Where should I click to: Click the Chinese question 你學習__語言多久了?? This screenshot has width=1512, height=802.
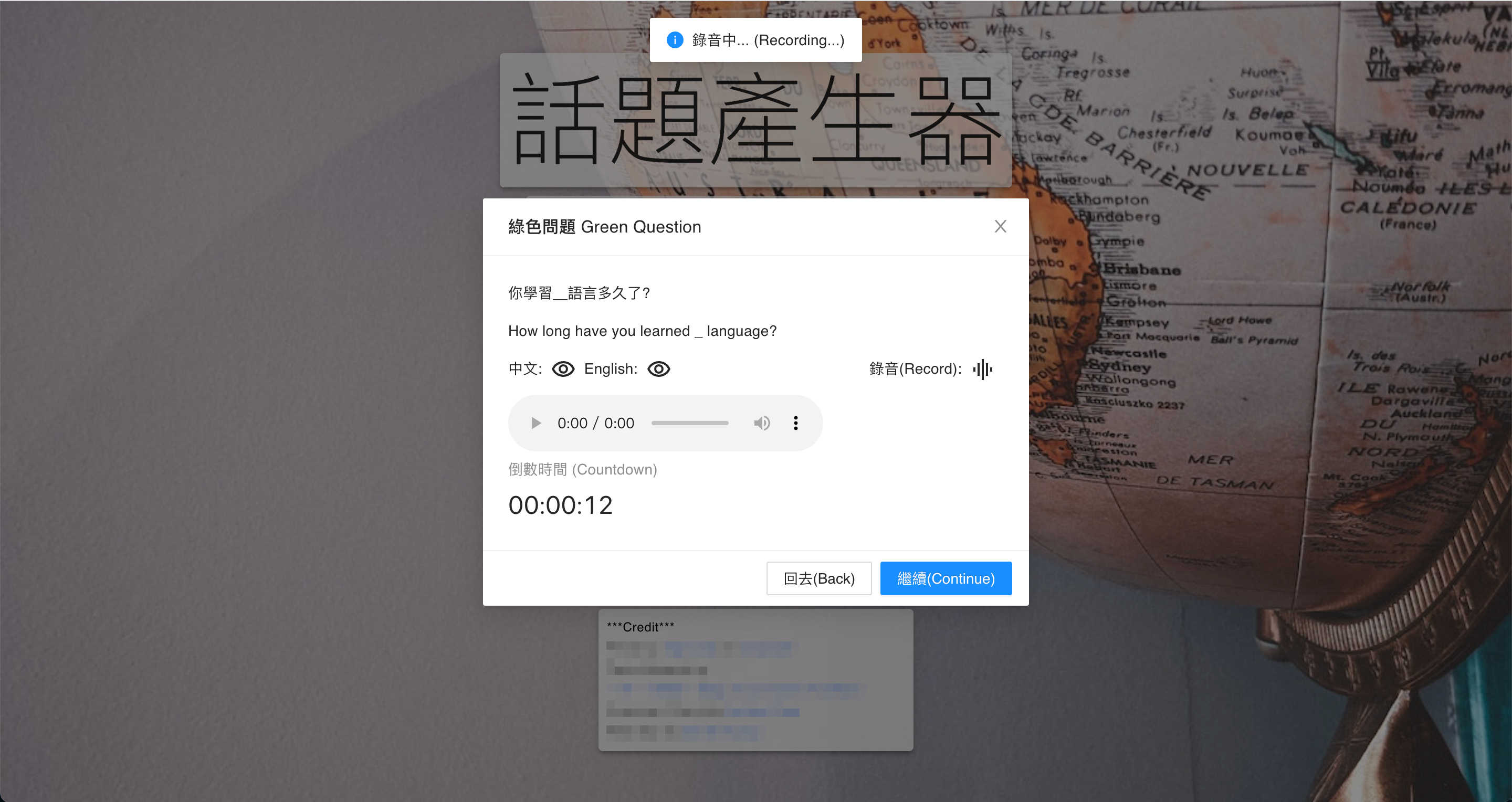point(579,293)
